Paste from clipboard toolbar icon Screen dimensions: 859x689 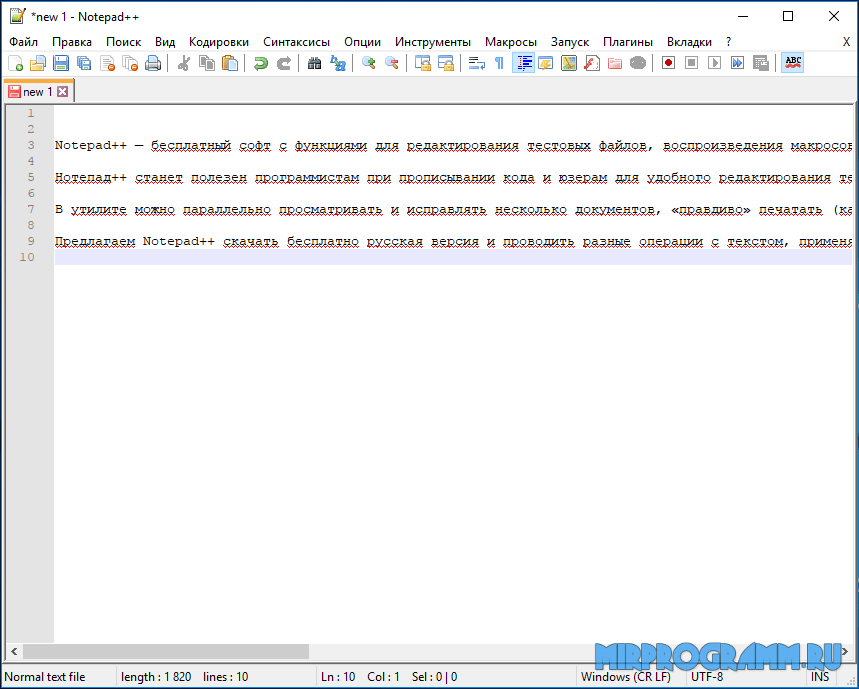pos(230,64)
